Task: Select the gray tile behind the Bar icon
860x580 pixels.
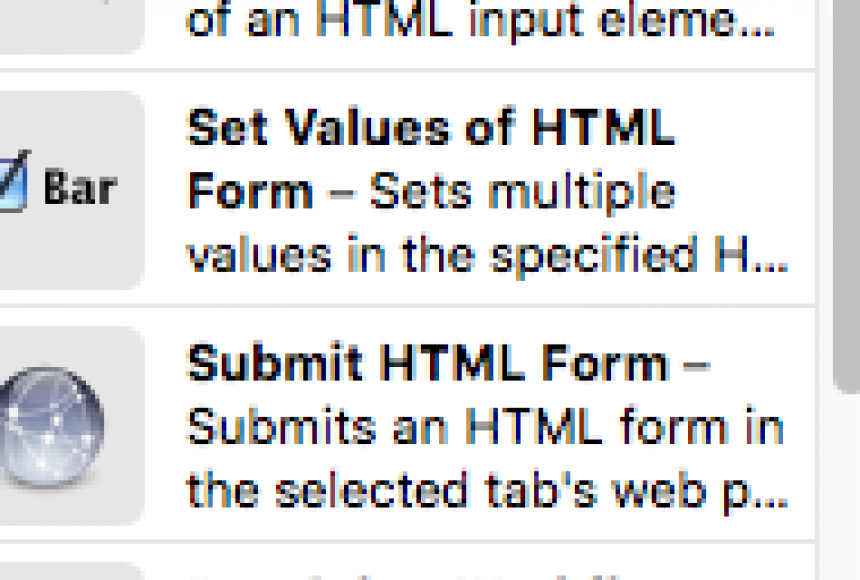Action: click(71, 190)
